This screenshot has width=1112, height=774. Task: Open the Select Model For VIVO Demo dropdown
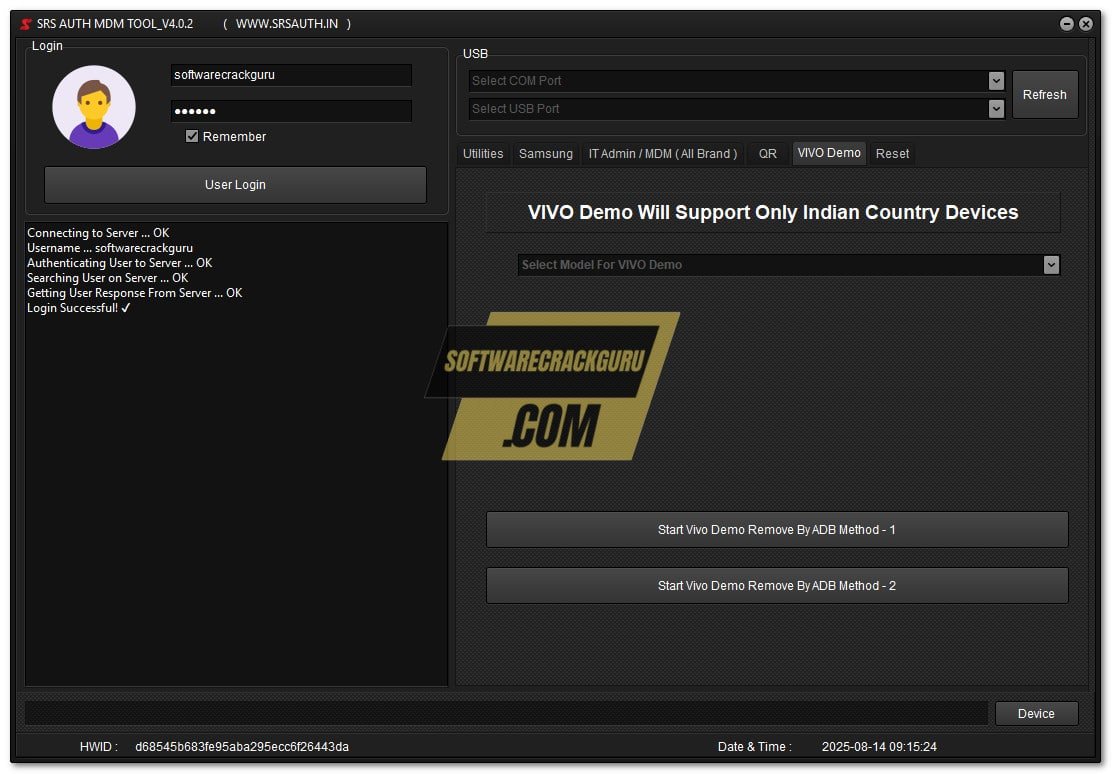tap(1050, 265)
